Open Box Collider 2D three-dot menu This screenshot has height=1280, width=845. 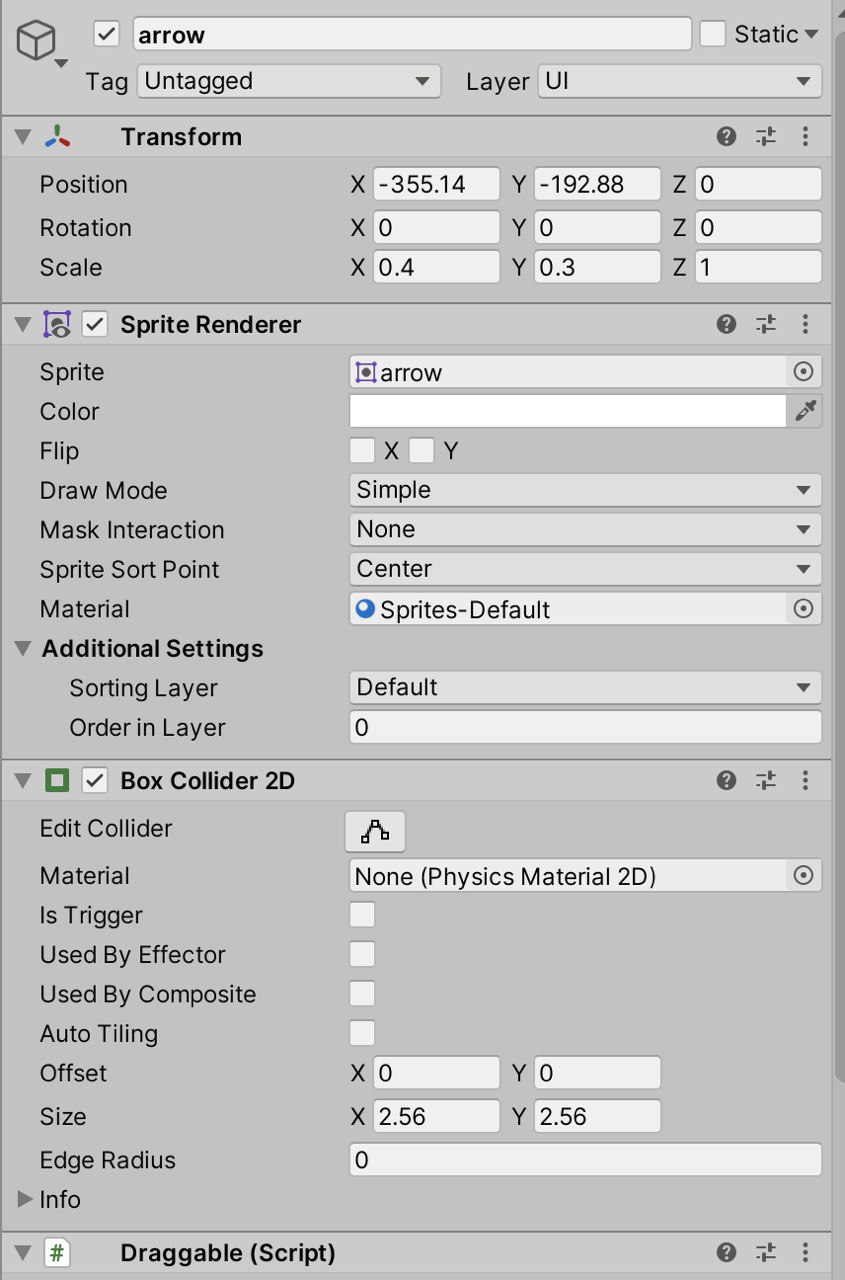pyautogui.click(x=805, y=780)
